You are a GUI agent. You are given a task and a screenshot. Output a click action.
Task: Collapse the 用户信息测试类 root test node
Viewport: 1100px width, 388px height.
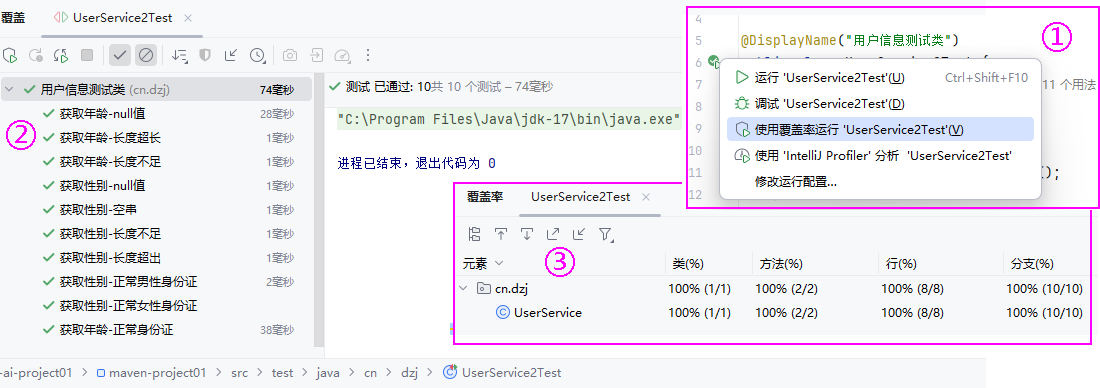[9, 89]
